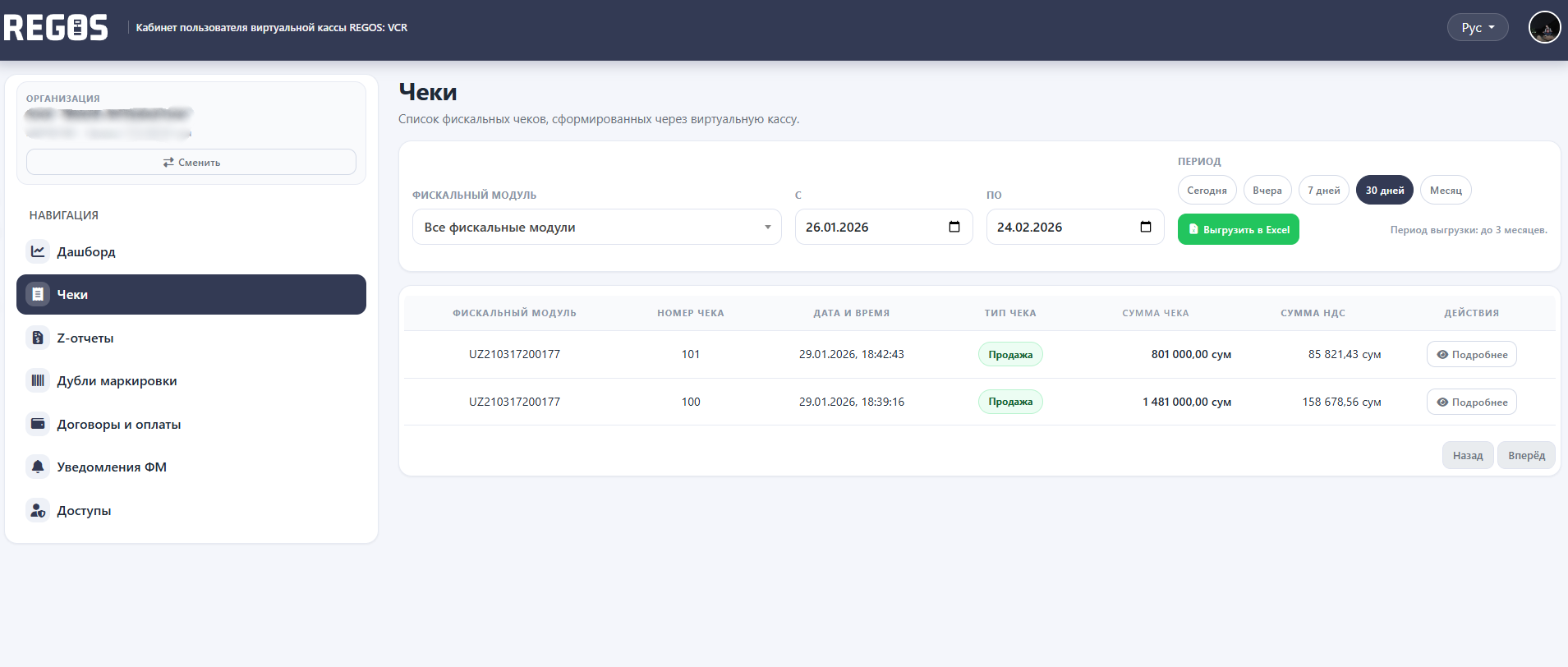The image size is (1568, 667).
Task: Click the user avatar in the top-right corner
Action: (x=1543, y=27)
